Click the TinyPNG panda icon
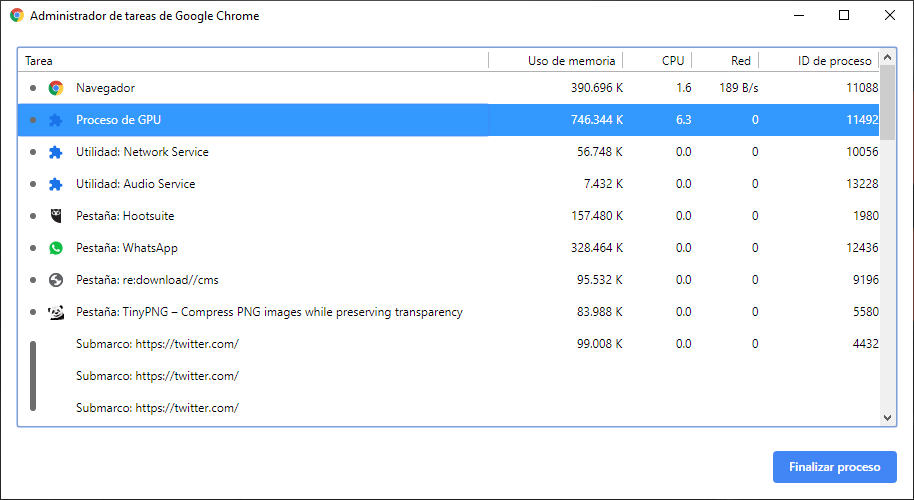Image resolution: width=914 pixels, height=500 pixels. coord(56,312)
